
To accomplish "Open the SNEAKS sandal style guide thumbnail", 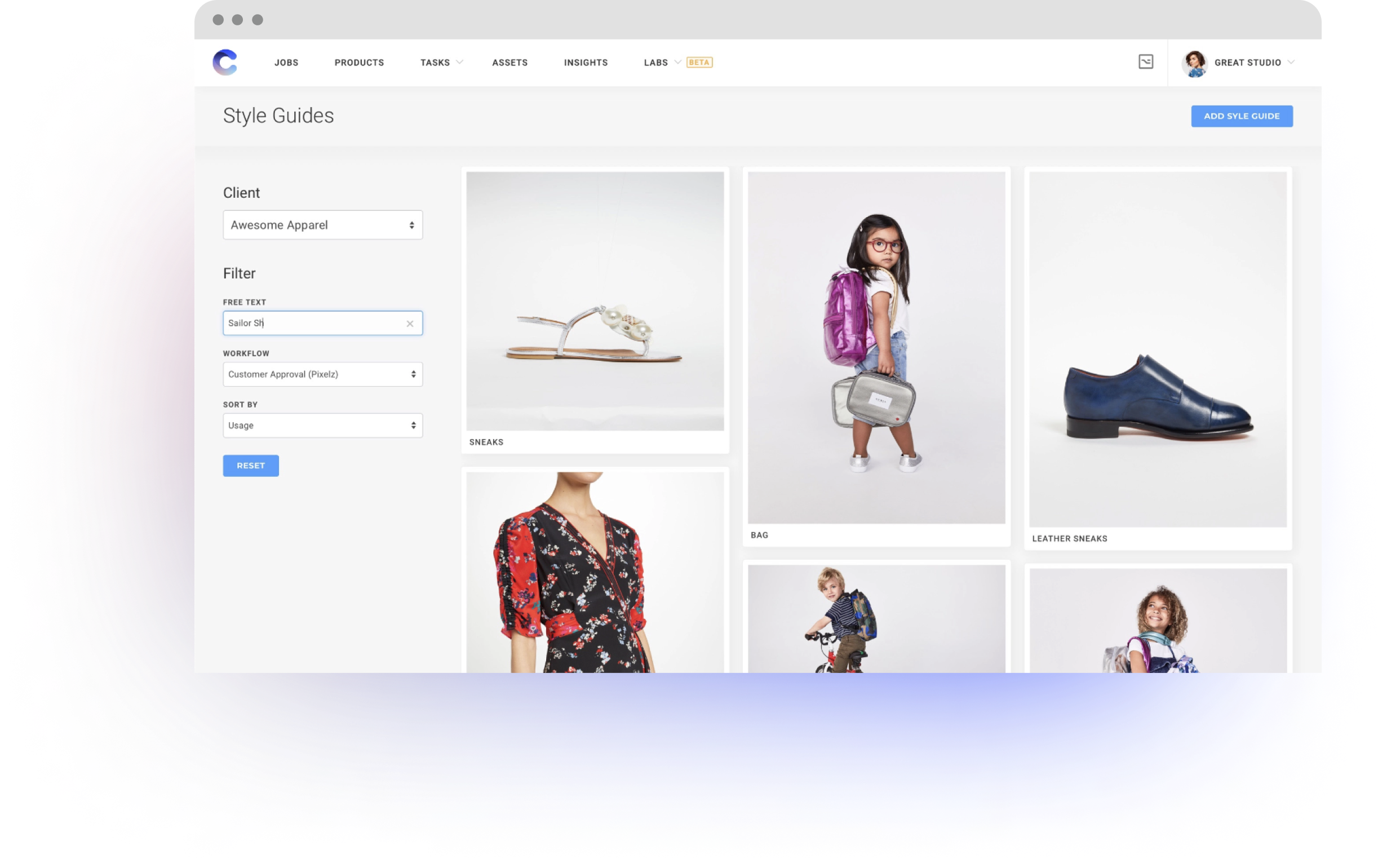I will click(x=595, y=300).
